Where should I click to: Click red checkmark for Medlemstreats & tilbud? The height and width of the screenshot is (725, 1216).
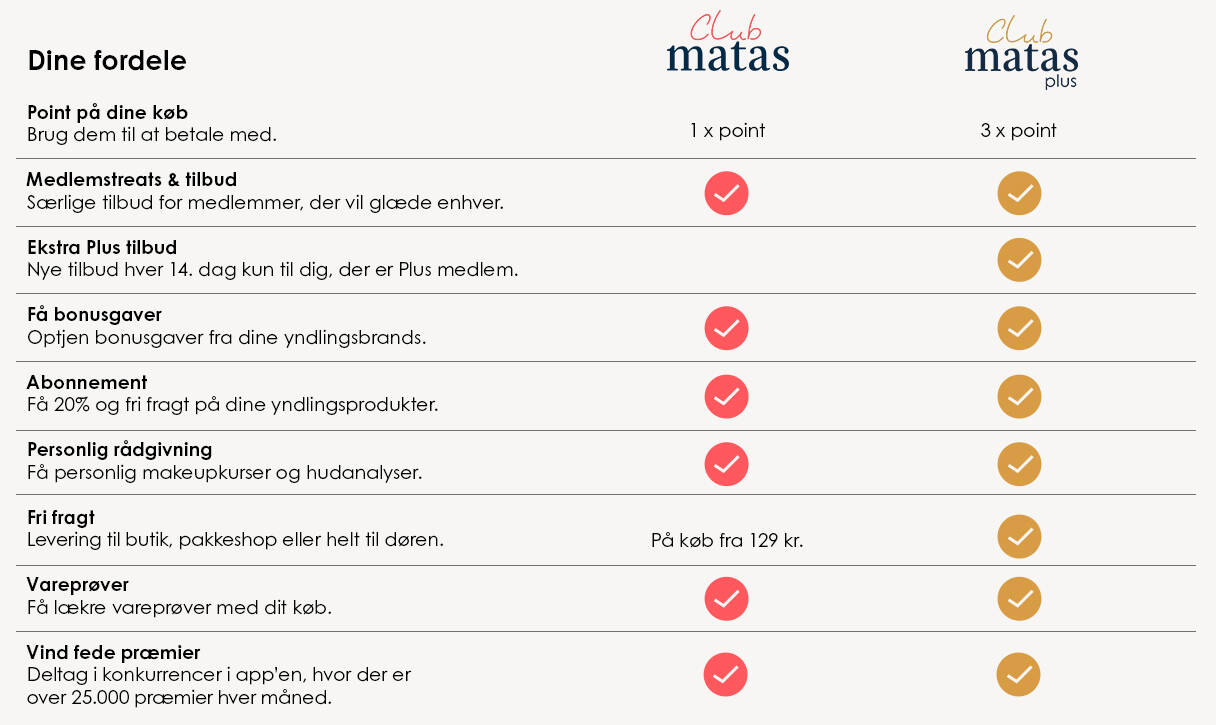[x=726, y=193]
